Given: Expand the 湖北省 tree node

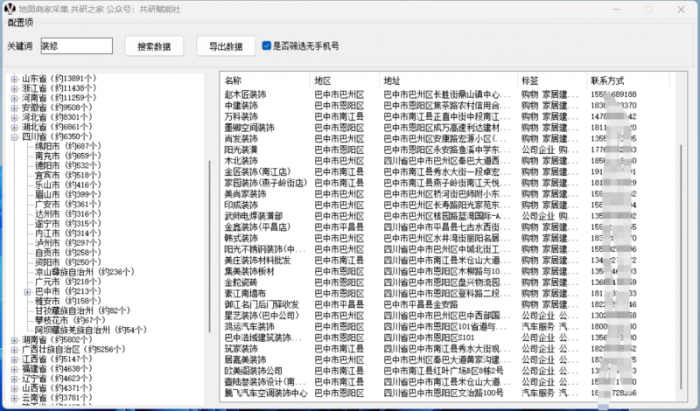Looking at the screenshot, I should click(x=14, y=127).
